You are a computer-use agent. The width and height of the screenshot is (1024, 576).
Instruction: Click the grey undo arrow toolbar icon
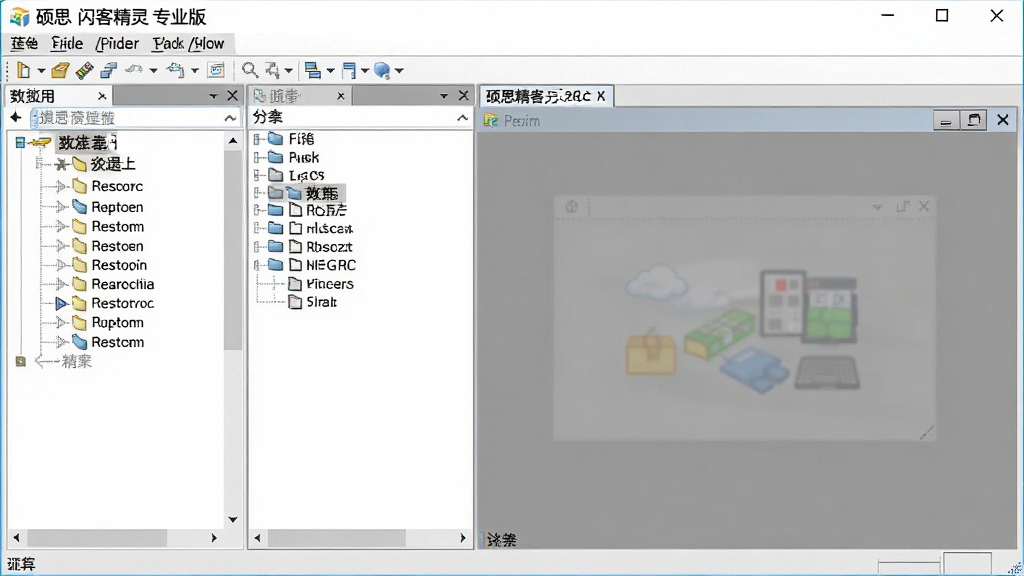(x=135, y=69)
